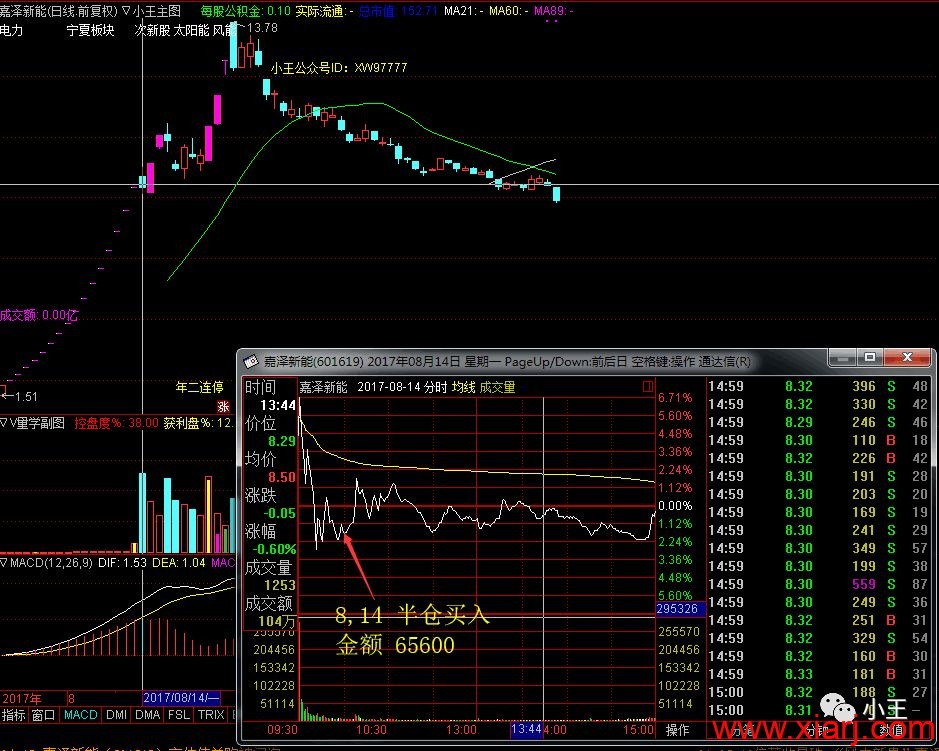This screenshot has height=751, width=939.
Task: Click the DIF: 1.53 value
Action: click(x=122, y=563)
